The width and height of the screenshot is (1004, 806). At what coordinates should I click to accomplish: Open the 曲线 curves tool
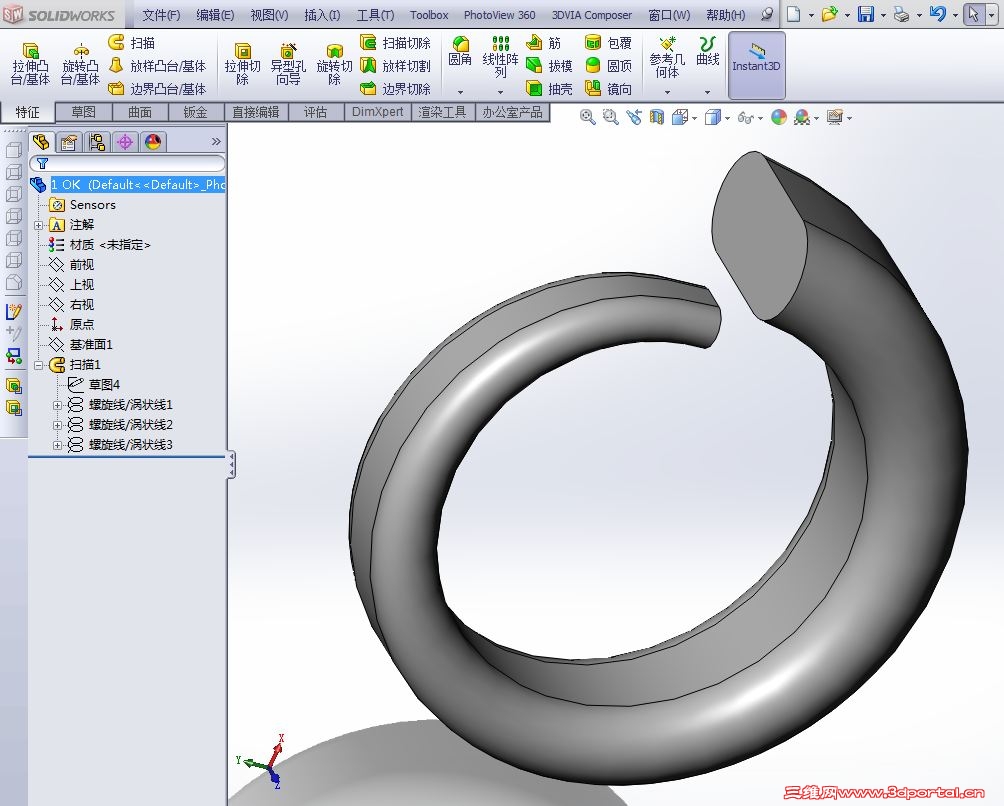708,51
